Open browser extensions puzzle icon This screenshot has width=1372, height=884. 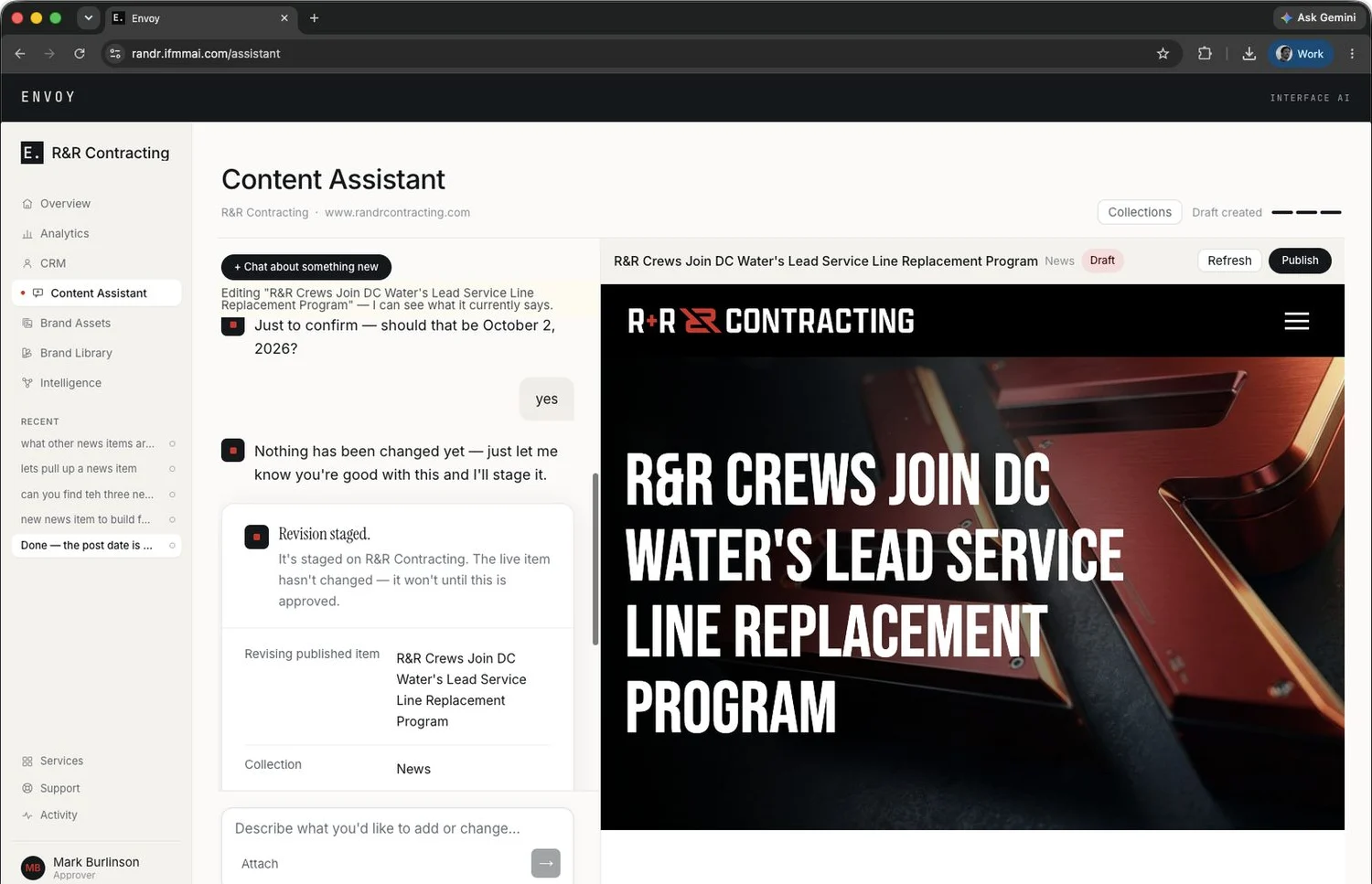(x=1205, y=54)
